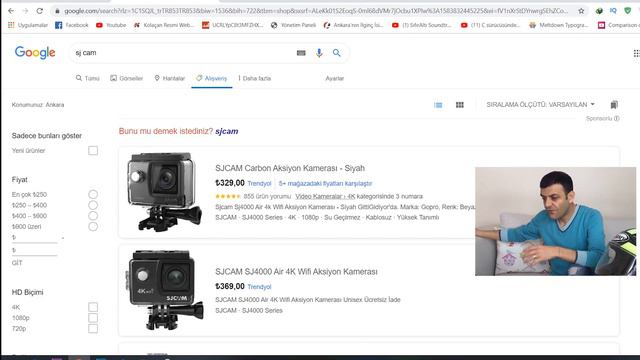Open the saved items shortlist icon
This screenshot has width=640, height=360.
[x=614, y=105]
